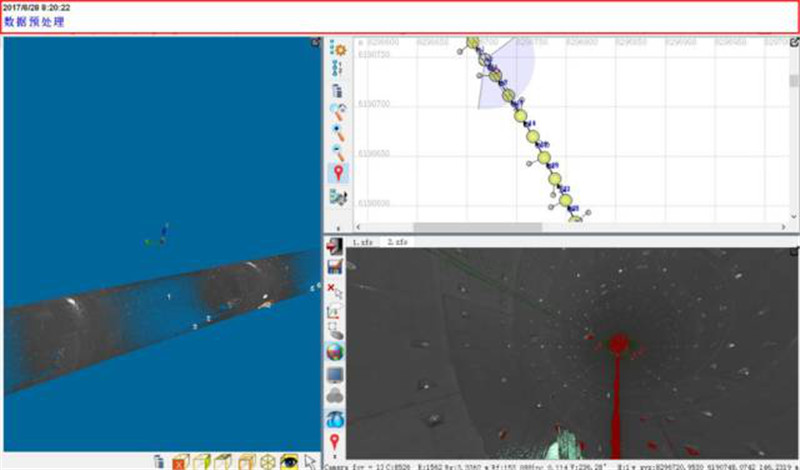Toggle the eye visibility icon

pyautogui.click(x=289, y=461)
